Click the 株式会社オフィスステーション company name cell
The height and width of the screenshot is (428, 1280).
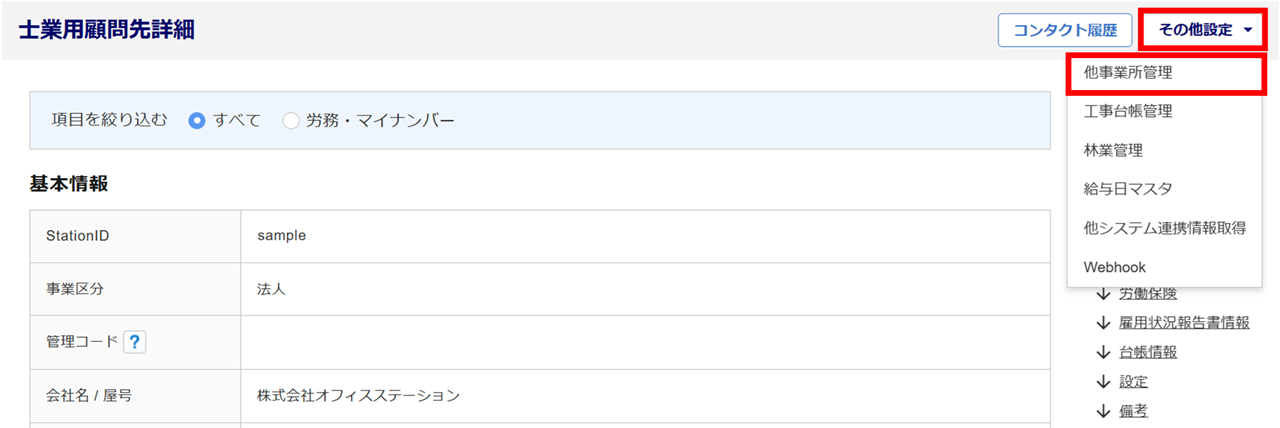[645, 395]
